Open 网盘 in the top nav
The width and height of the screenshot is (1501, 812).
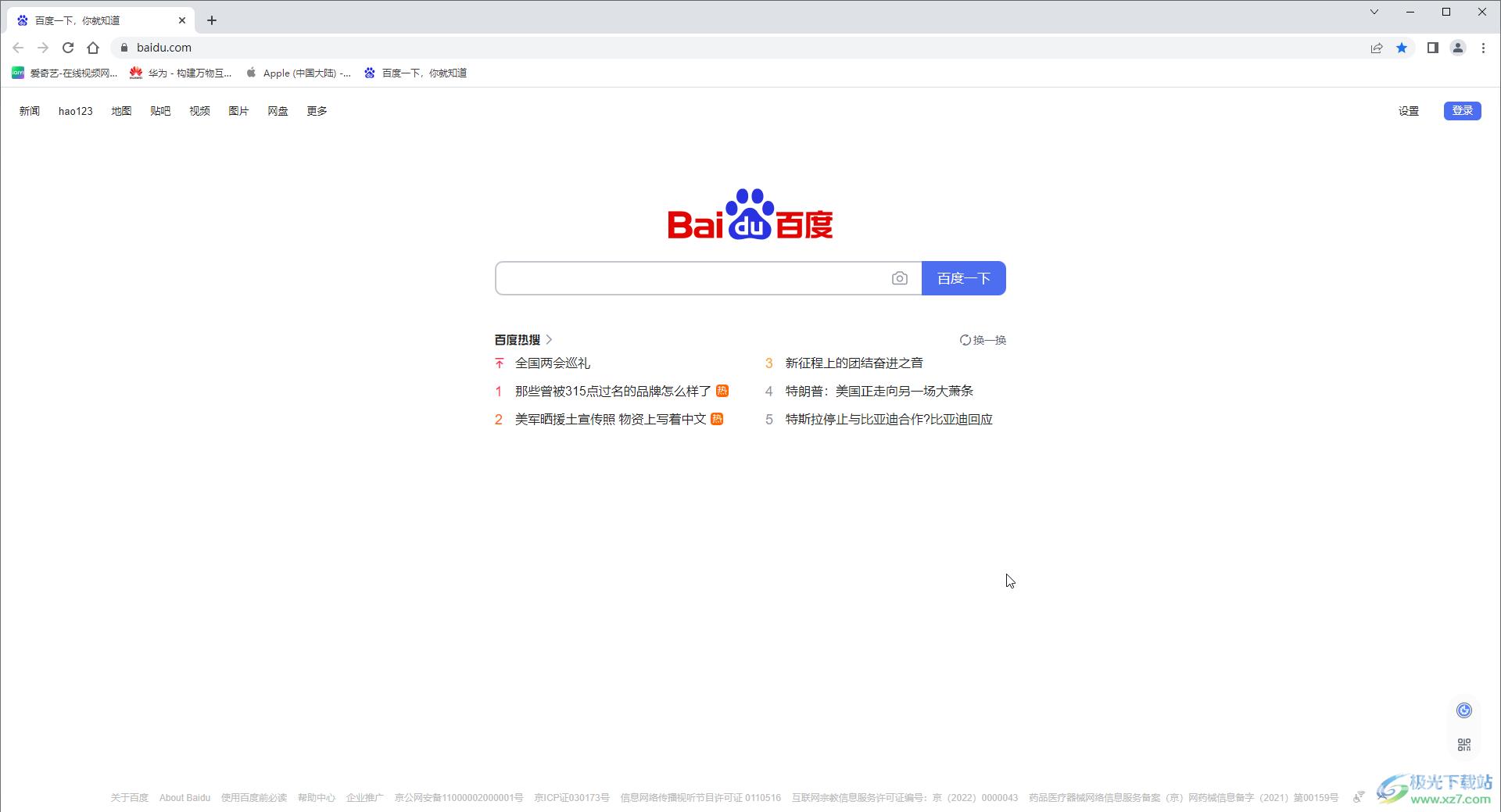click(x=278, y=111)
